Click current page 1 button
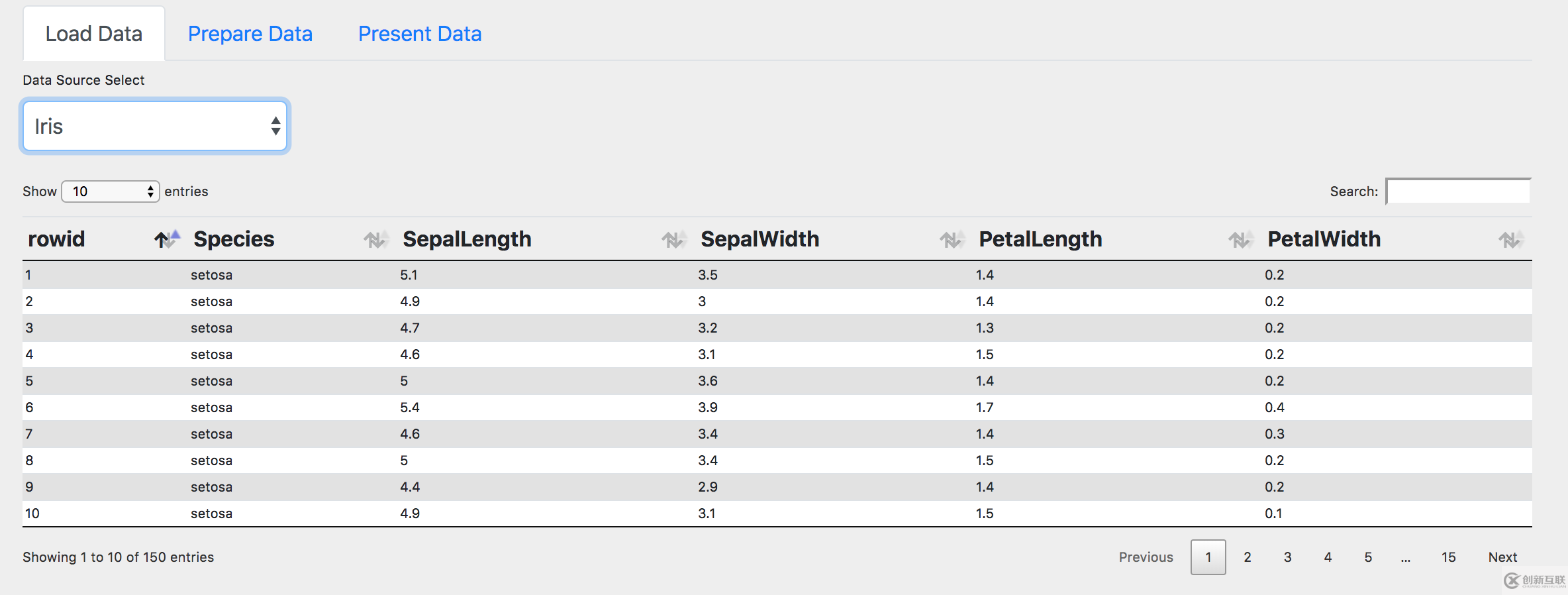The height and width of the screenshot is (595, 1568). tap(1208, 557)
